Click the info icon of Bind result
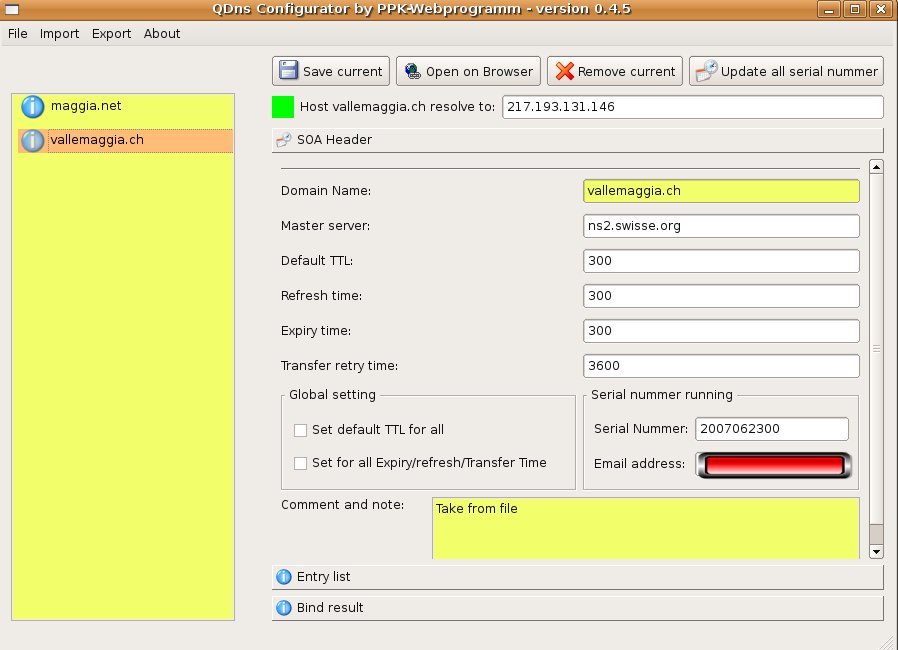This screenshot has width=898, height=650. pos(283,608)
